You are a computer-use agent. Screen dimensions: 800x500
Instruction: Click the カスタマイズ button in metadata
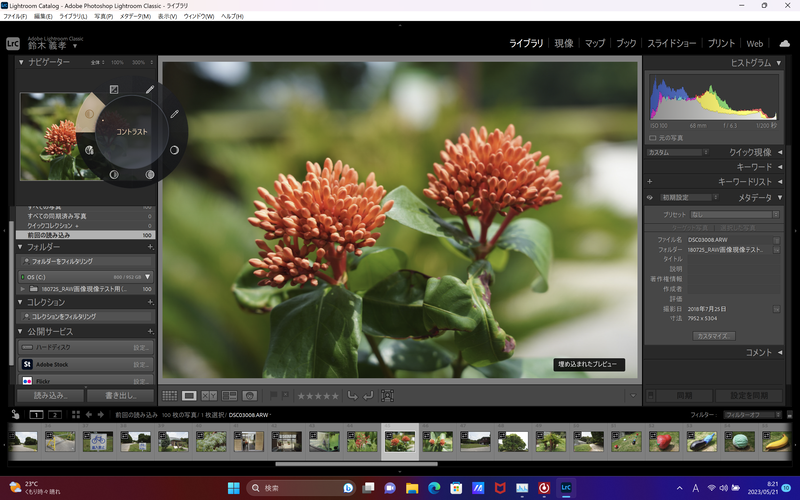713,336
